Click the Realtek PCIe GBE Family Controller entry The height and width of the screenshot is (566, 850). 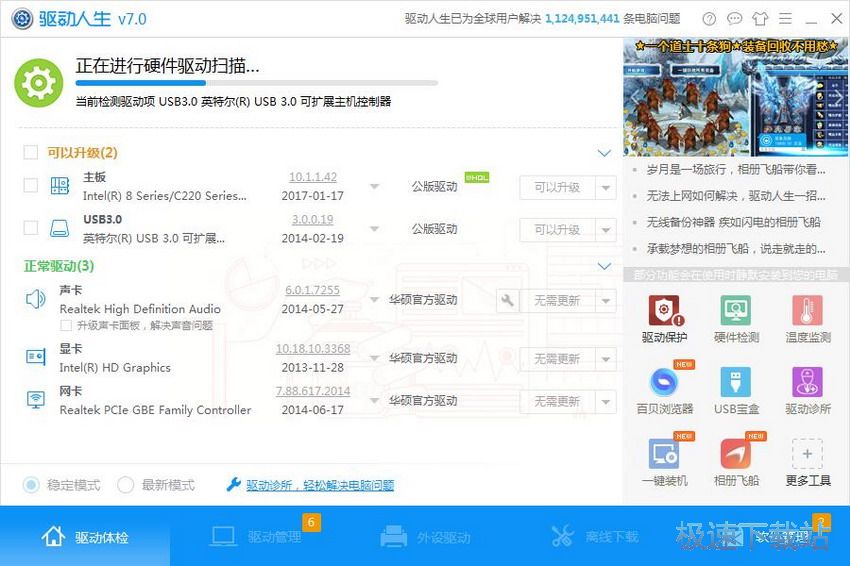click(155, 410)
